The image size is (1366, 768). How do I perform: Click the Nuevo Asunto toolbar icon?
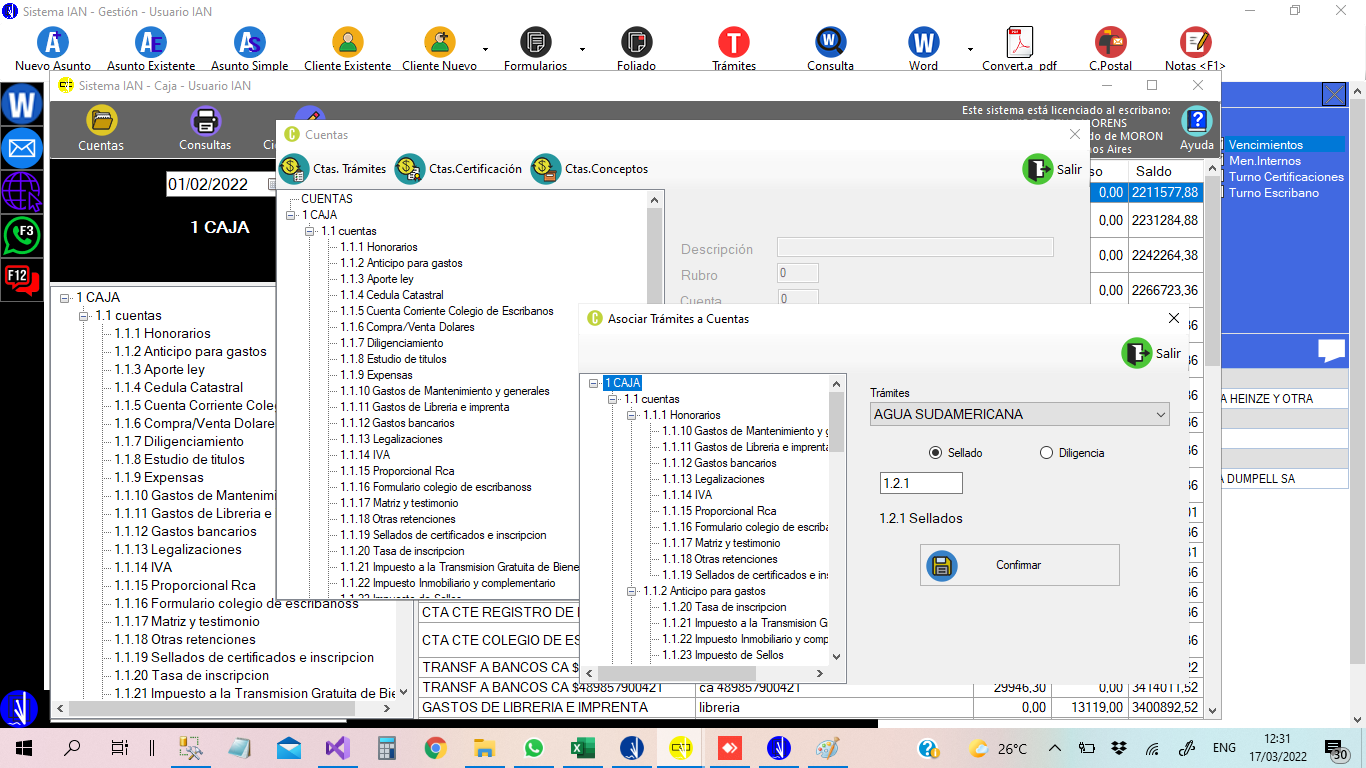click(x=53, y=43)
